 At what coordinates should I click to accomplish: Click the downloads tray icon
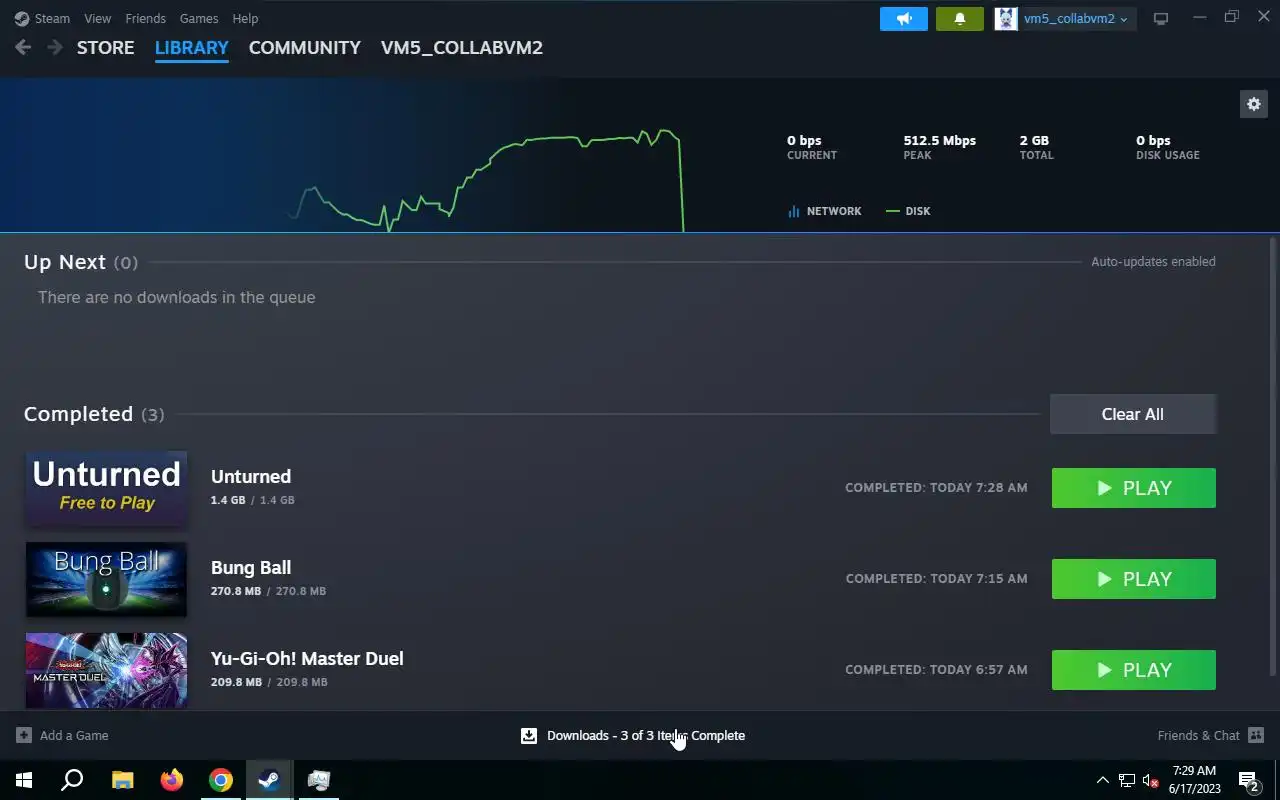coord(529,735)
